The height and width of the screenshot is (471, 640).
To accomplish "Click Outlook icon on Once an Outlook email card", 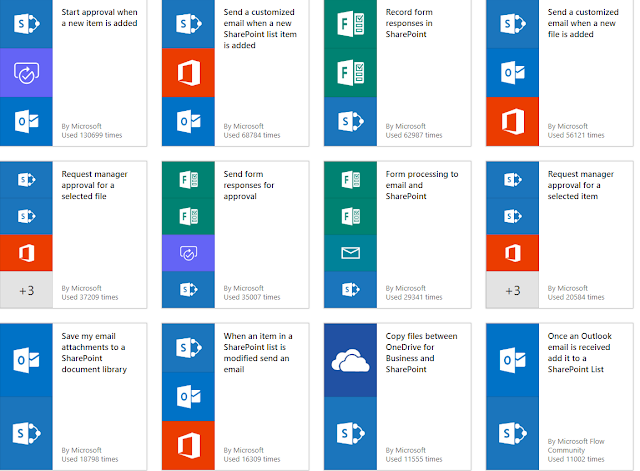I will click(x=512, y=360).
